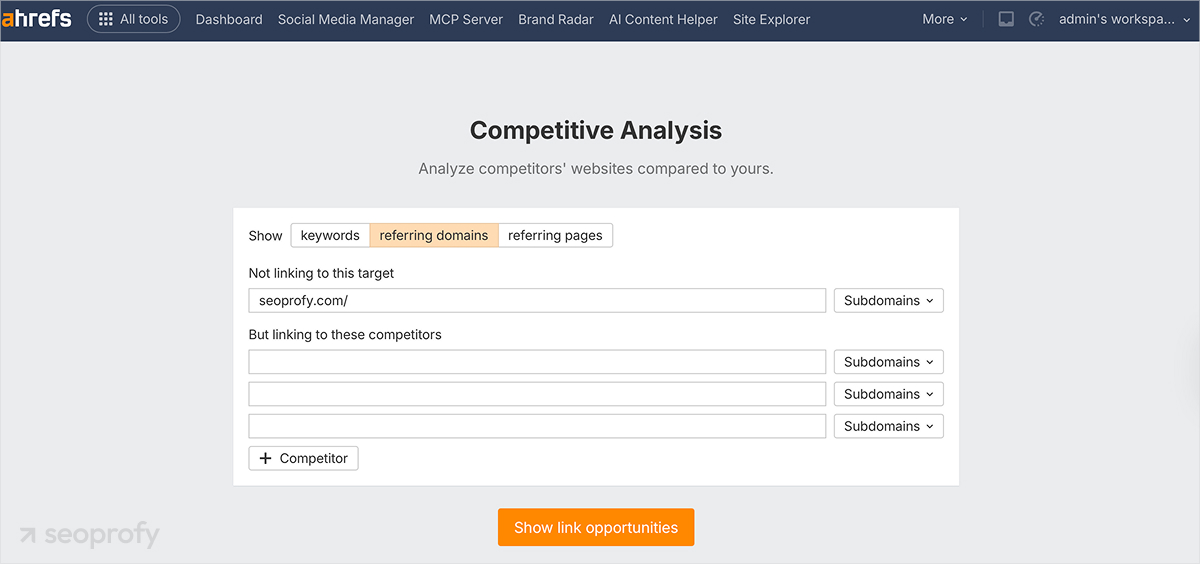Click the third competitor input field
1200x564 pixels.
(x=537, y=426)
